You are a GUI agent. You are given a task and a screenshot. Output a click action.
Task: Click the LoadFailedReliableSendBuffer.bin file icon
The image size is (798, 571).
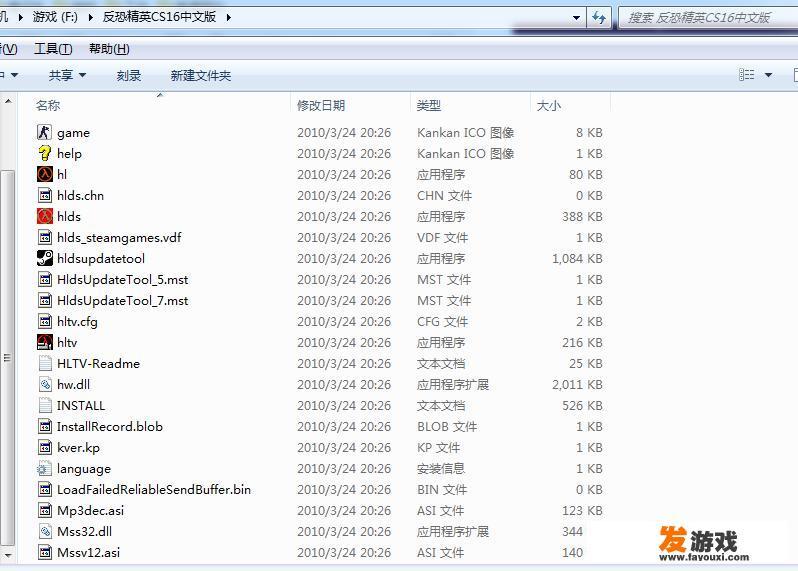(45, 489)
